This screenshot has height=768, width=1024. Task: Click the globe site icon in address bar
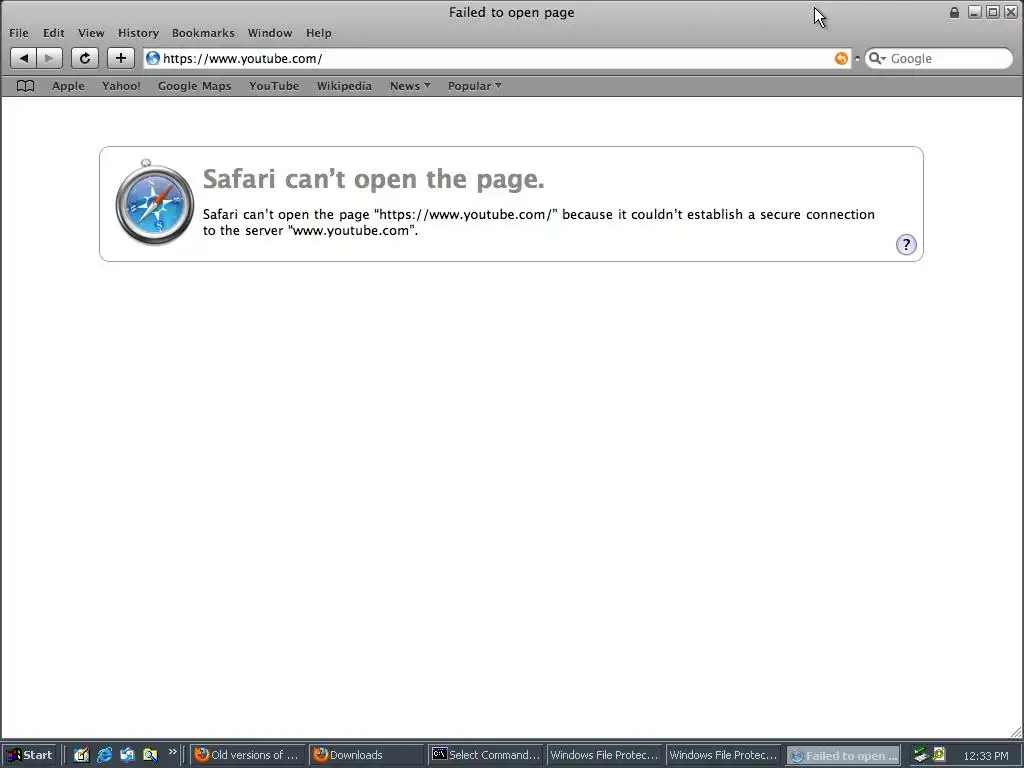coord(153,58)
